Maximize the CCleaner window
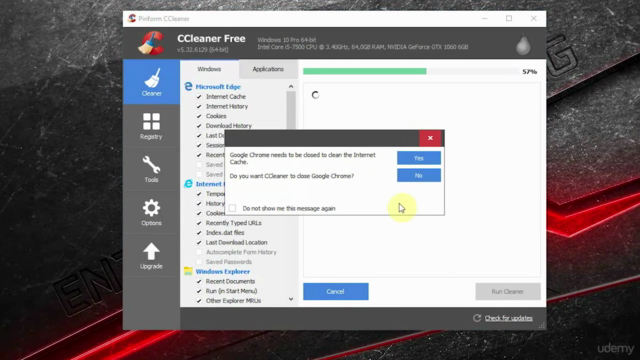Viewport: 640px width, 360px height. click(509, 18)
